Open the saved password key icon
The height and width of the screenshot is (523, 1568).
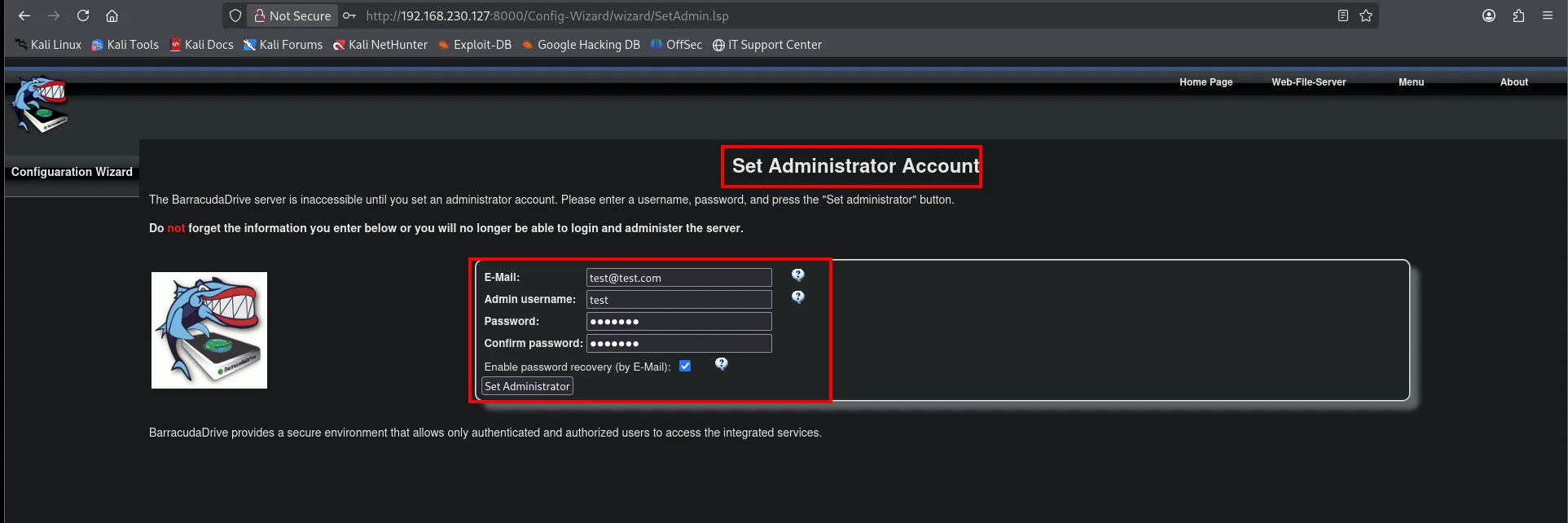coord(349,15)
